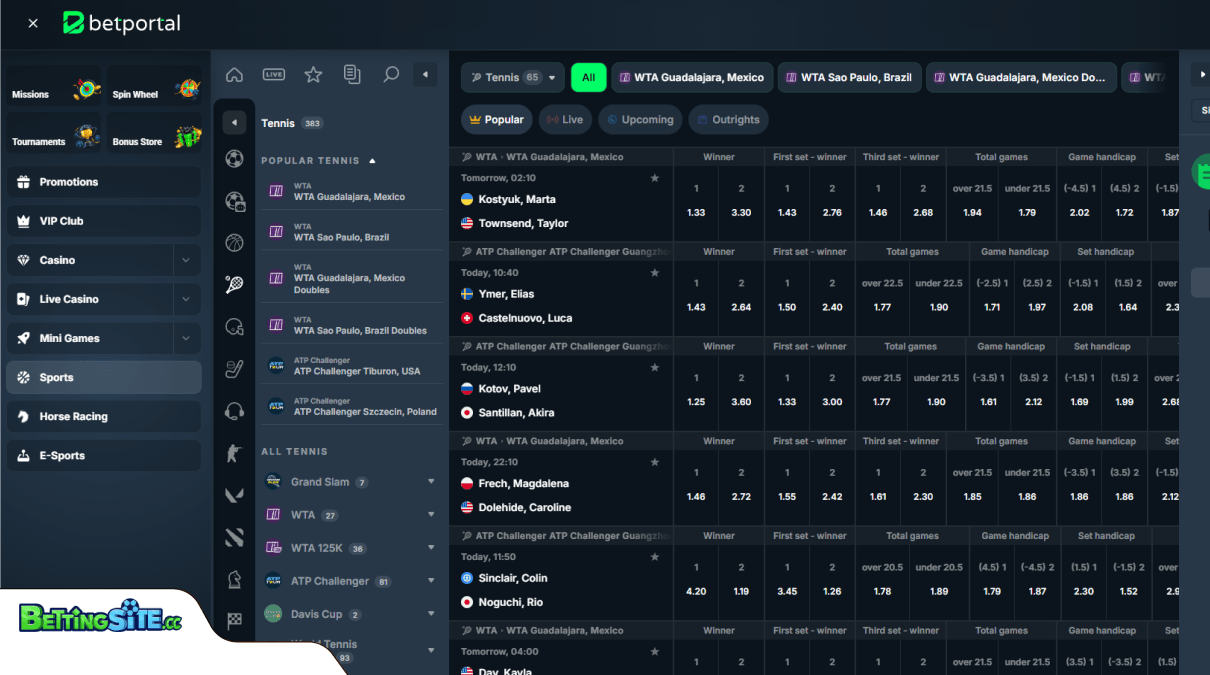1210x675 pixels.
Task: Select the basketball sport icon
Action: coord(235,243)
